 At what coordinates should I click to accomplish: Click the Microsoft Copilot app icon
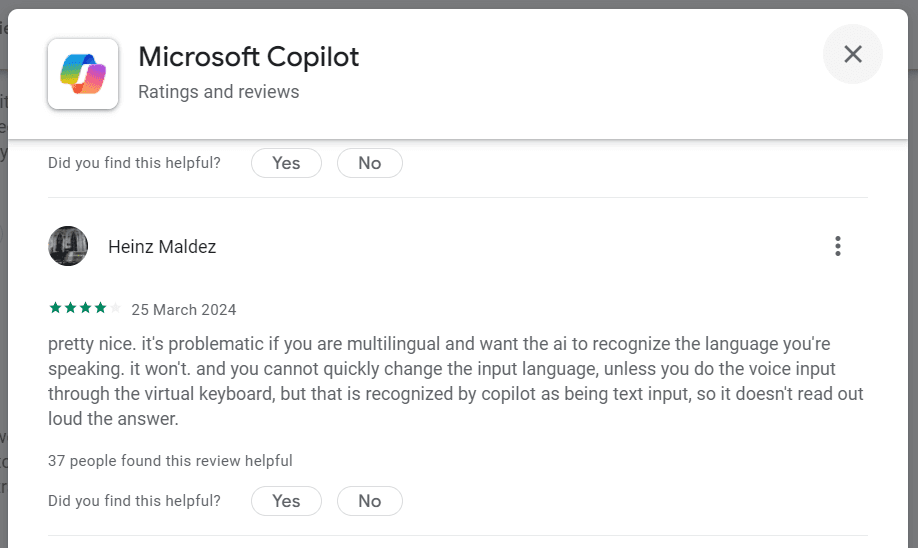[x=83, y=74]
